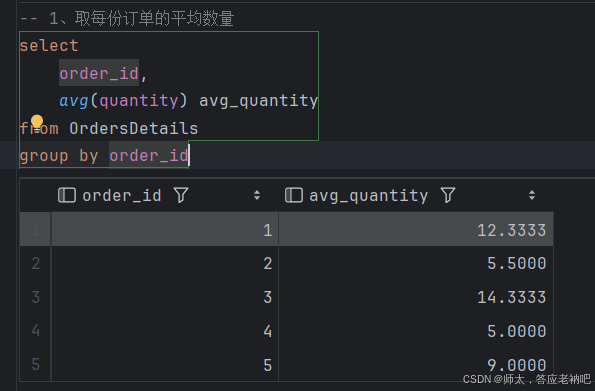595x391 pixels.
Task: Click the group by keyword in the editor
Action: (x=59, y=156)
